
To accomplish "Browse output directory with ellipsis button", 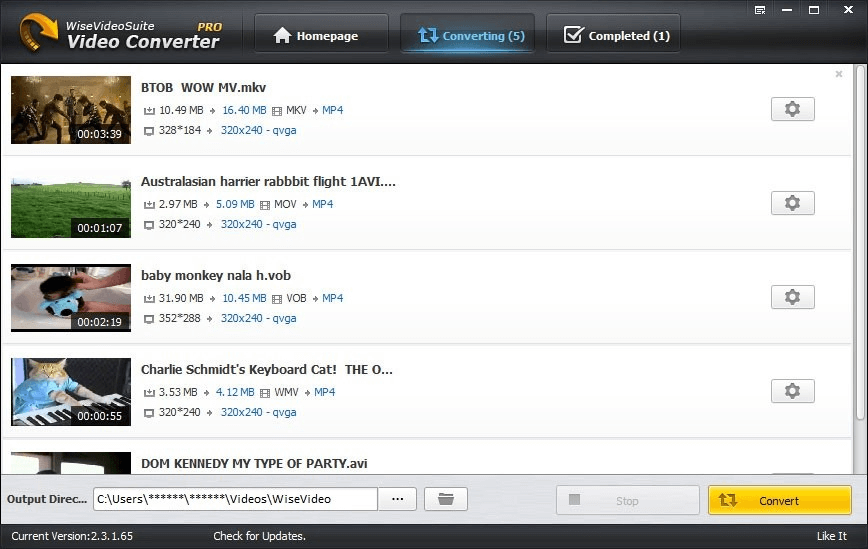I will (397, 499).
